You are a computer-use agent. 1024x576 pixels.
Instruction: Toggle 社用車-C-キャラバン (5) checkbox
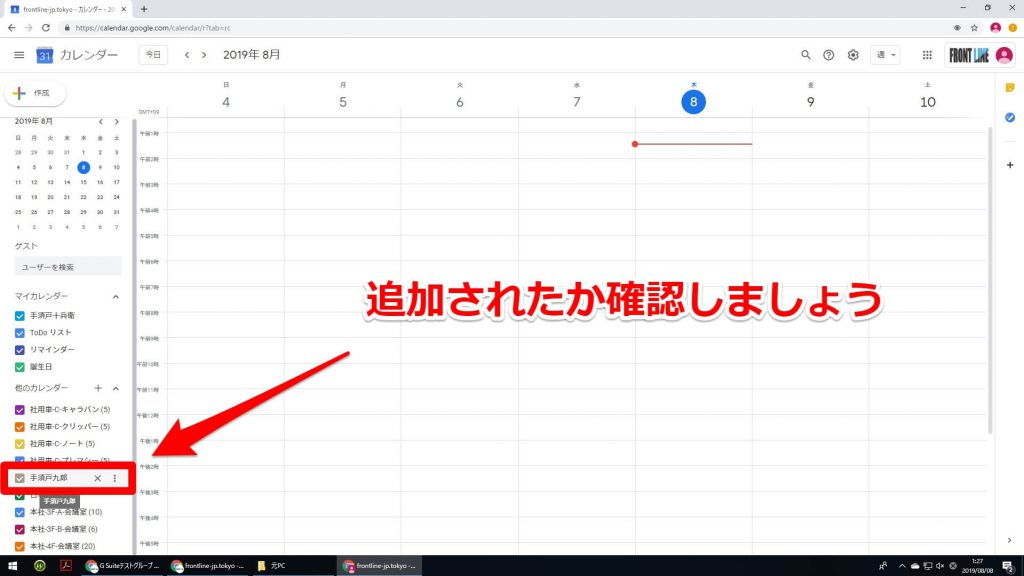pyautogui.click(x=20, y=410)
